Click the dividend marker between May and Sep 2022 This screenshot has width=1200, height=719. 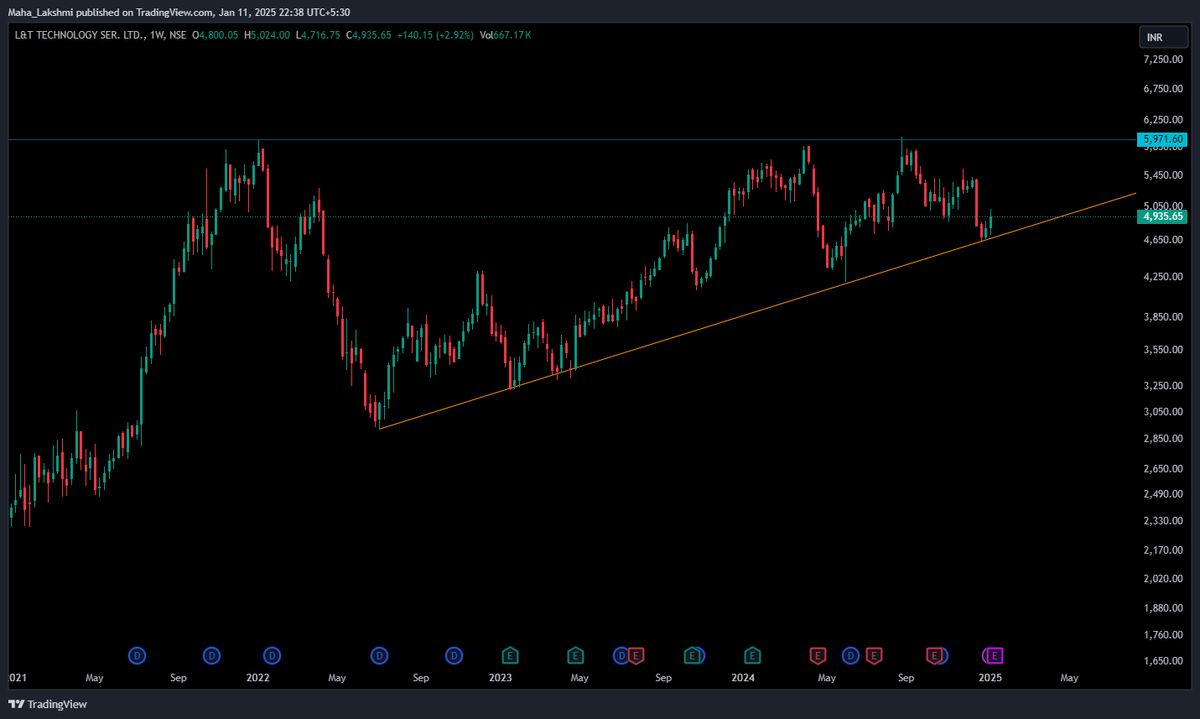[x=379, y=655]
